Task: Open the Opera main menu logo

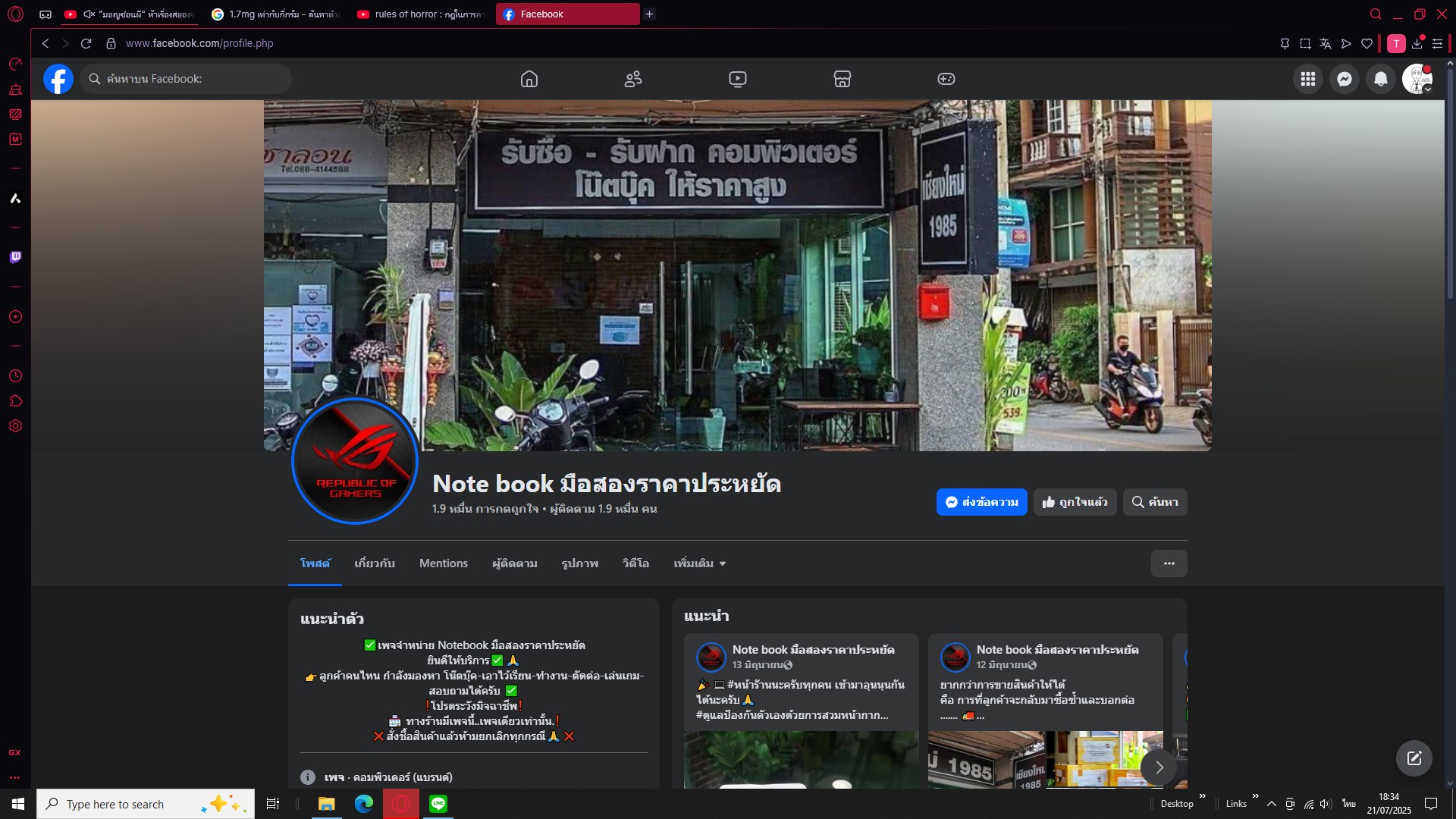Action: point(15,14)
